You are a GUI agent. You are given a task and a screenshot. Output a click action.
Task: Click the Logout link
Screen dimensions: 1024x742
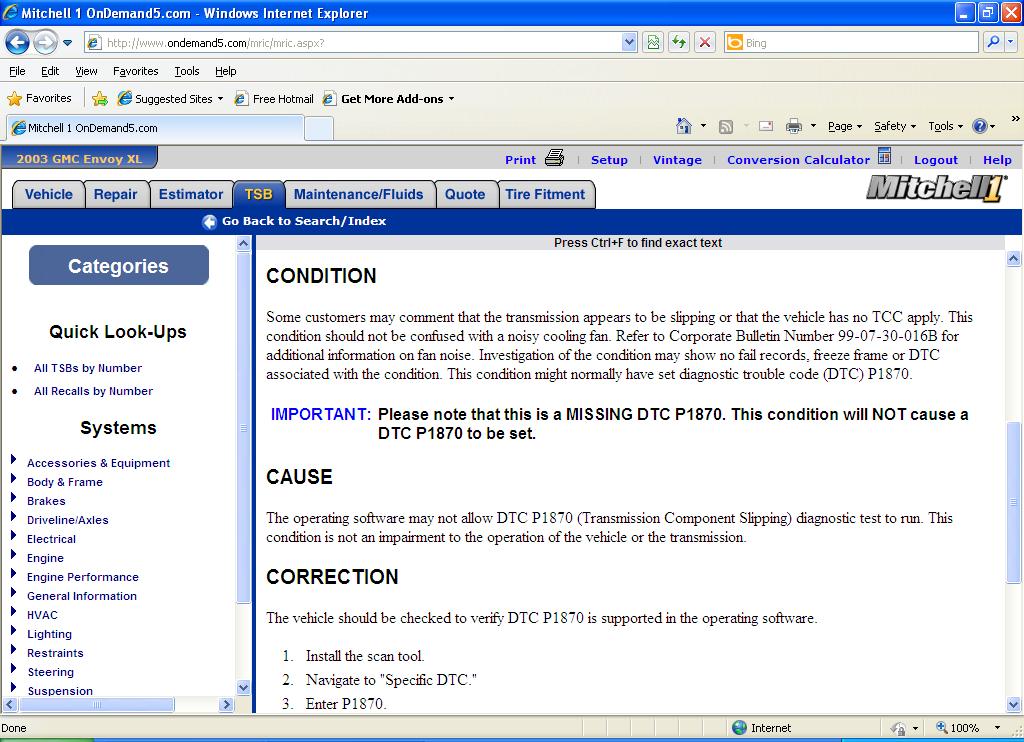(936, 160)
